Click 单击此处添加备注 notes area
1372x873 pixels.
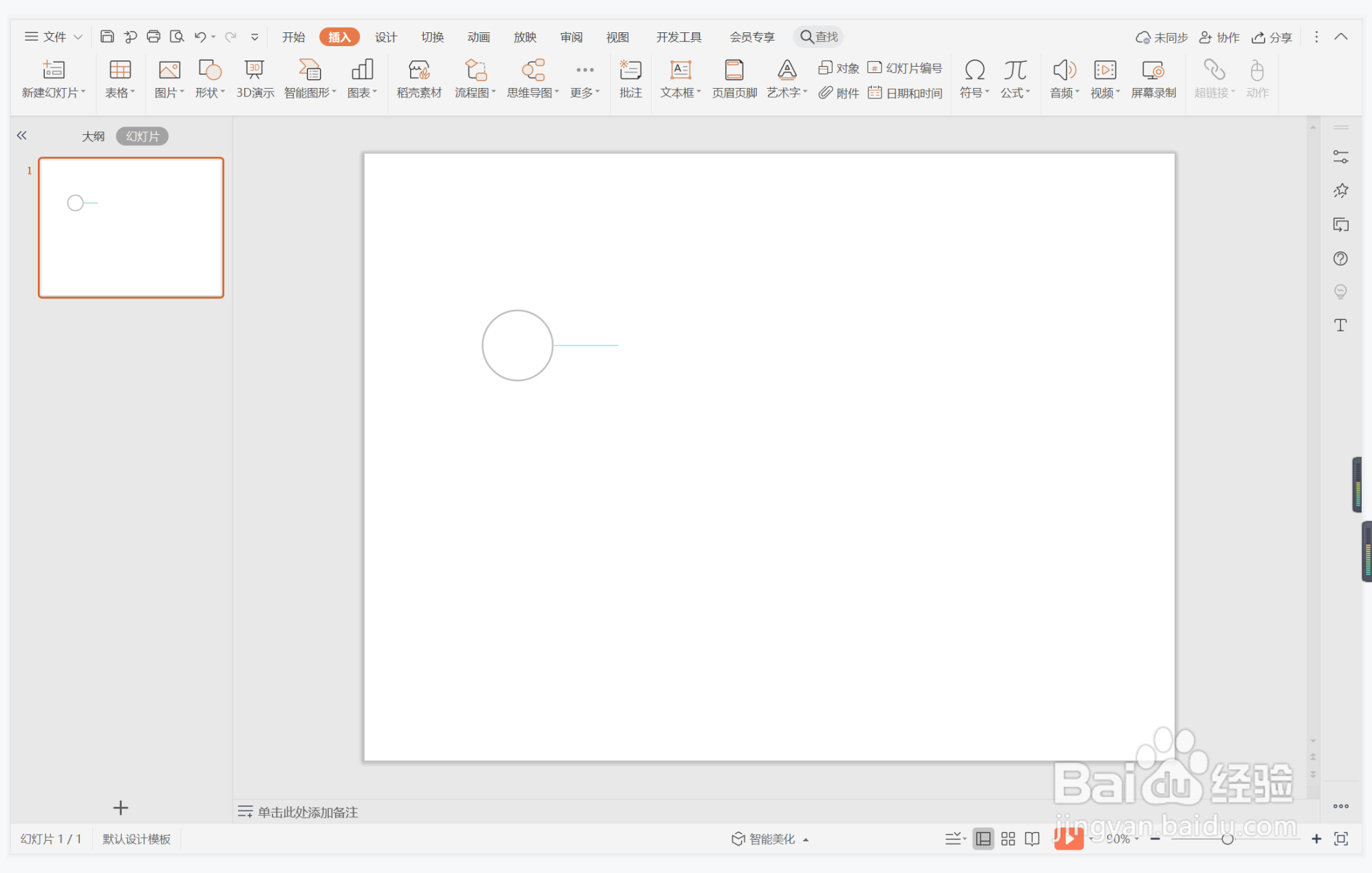pyautogui.click(x=308, y=812)
